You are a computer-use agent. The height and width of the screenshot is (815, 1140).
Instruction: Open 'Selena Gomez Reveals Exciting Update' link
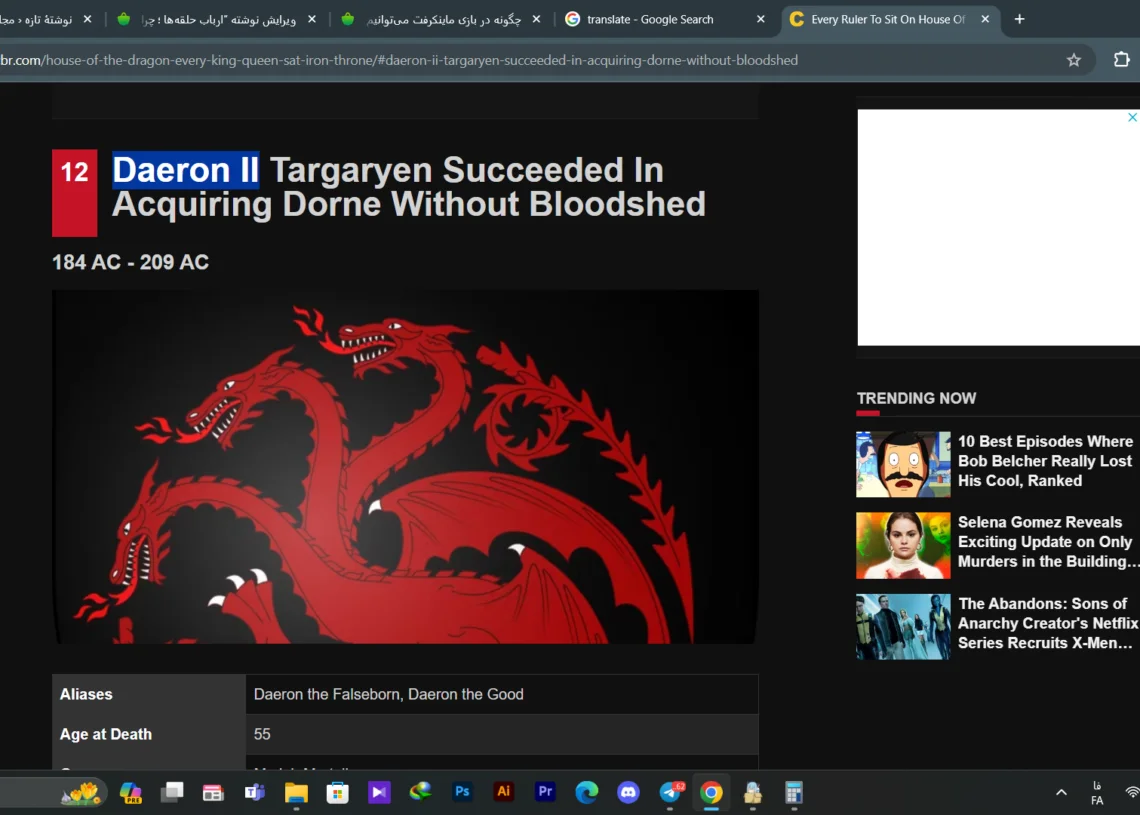[1048, 542]
